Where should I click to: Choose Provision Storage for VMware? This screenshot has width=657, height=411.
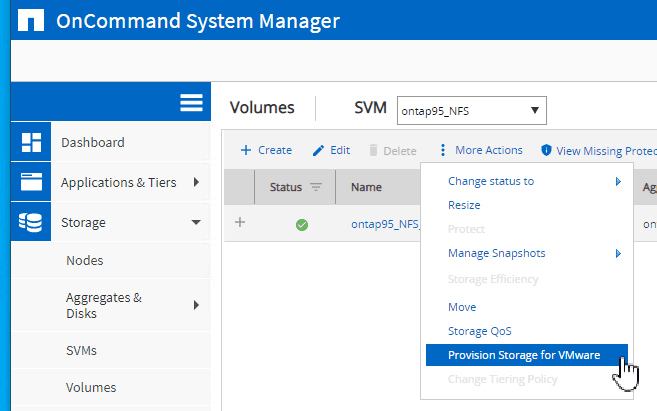tap(527, 355)
